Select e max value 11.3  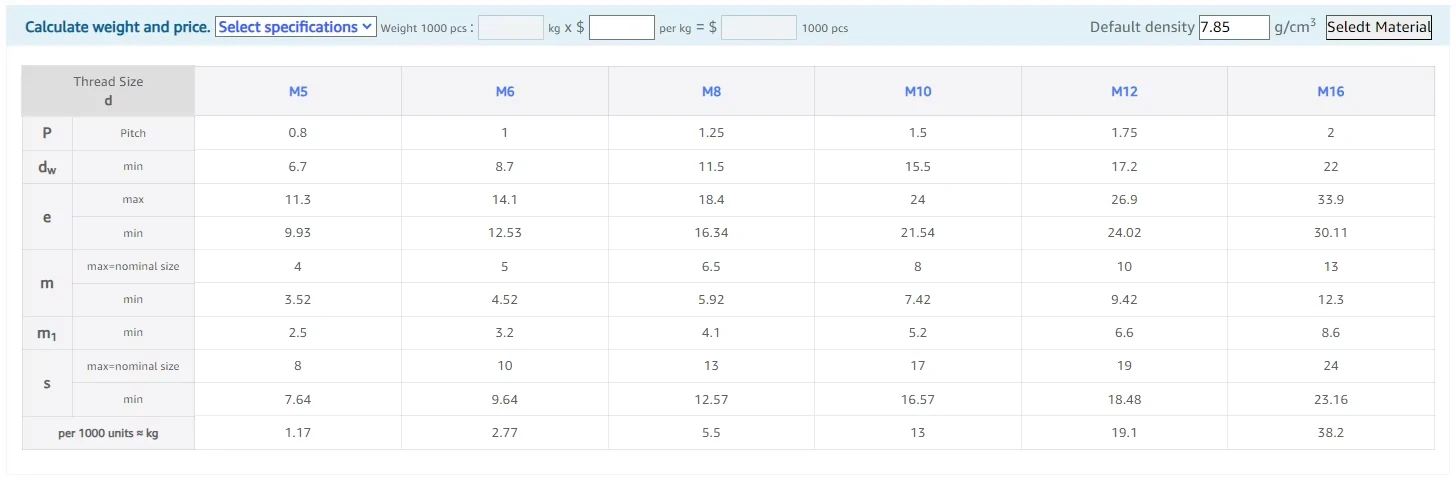(298, 200)
